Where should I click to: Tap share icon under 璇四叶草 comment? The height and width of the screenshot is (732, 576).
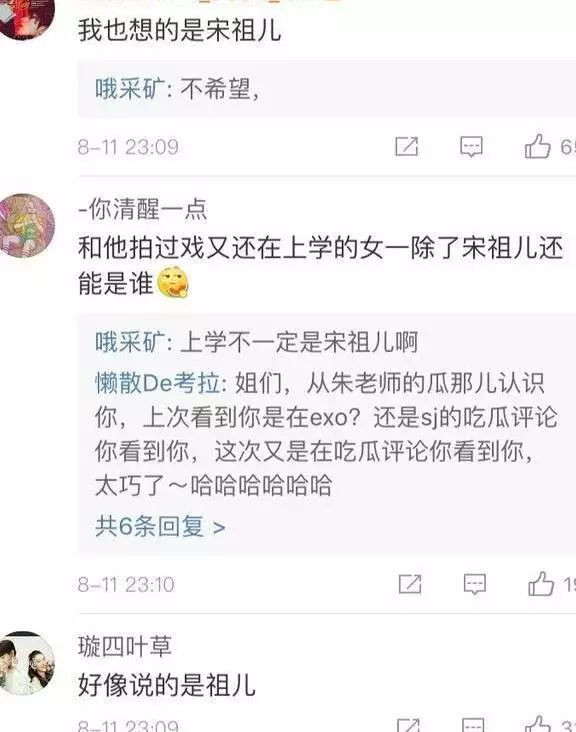408,725
